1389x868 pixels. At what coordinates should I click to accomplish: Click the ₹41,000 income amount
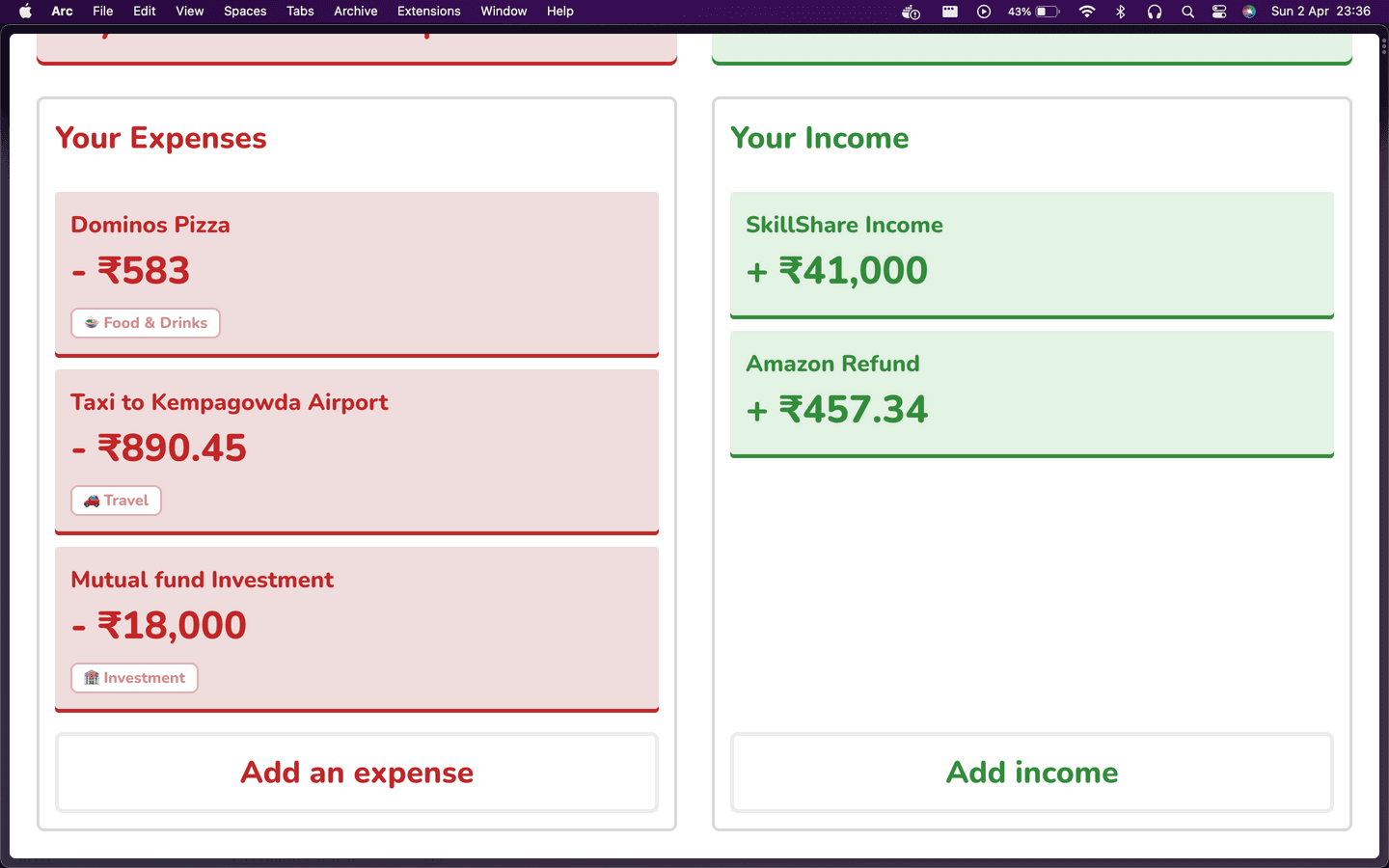[x=837, y=271]
